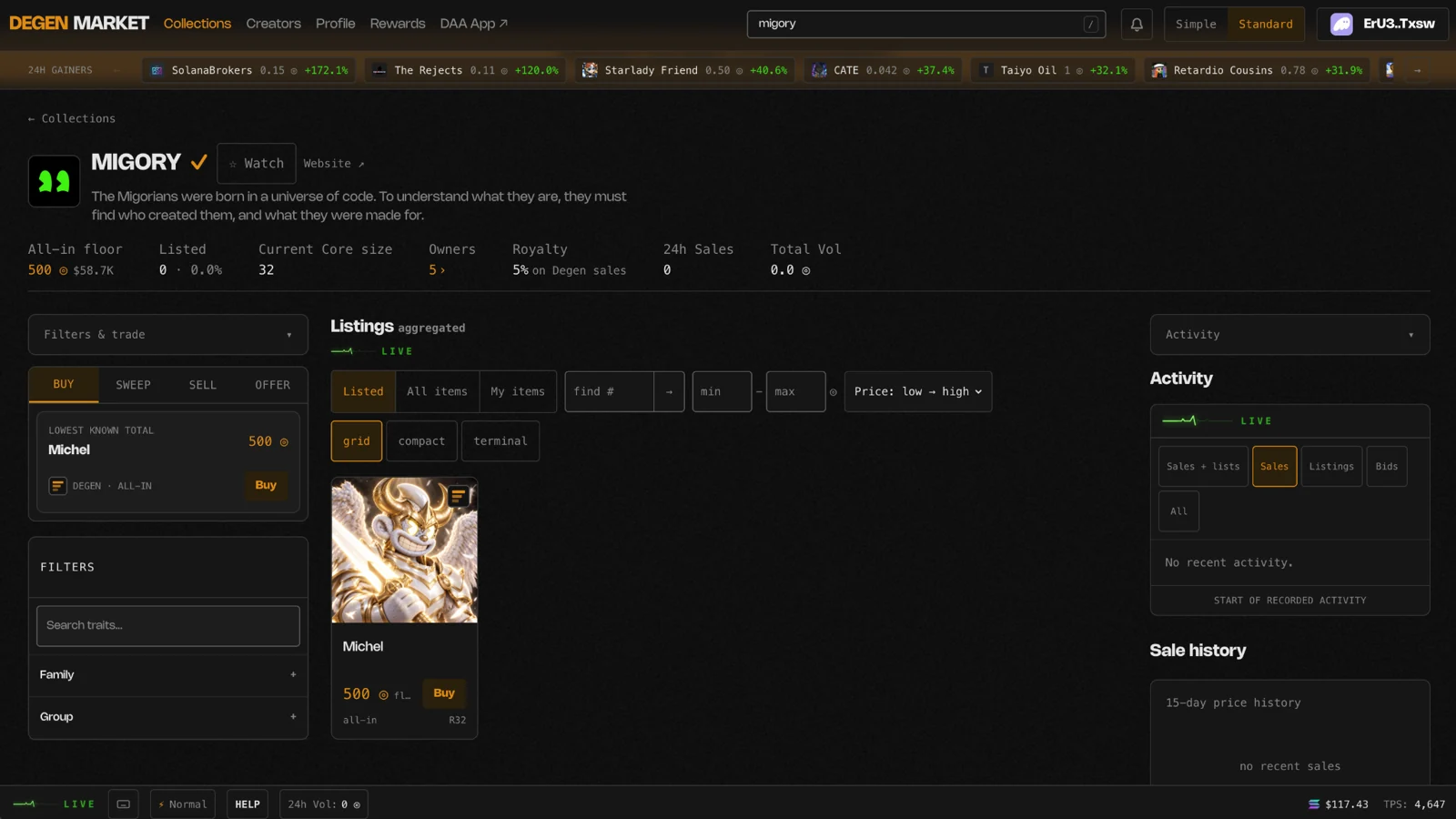Image resolution: width=1456 pixels, height=819 pixels.
Task: Click the MIGORY collection avatar icon
Action: pos(54,181)
